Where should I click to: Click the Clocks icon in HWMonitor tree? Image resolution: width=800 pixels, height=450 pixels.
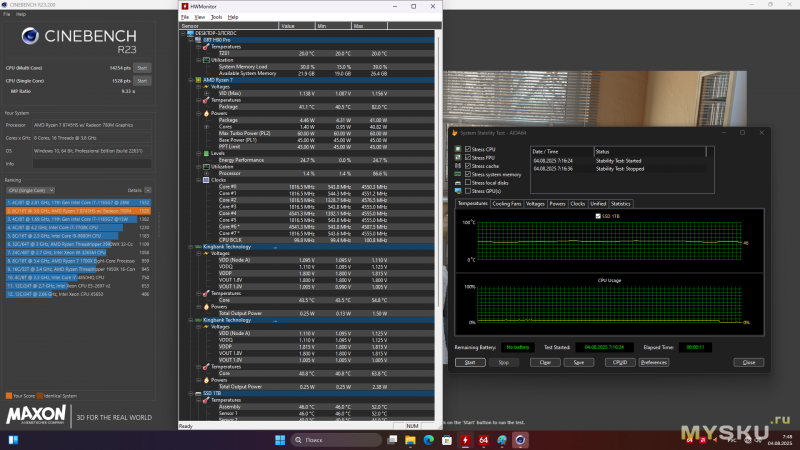(x=206, y=180)
